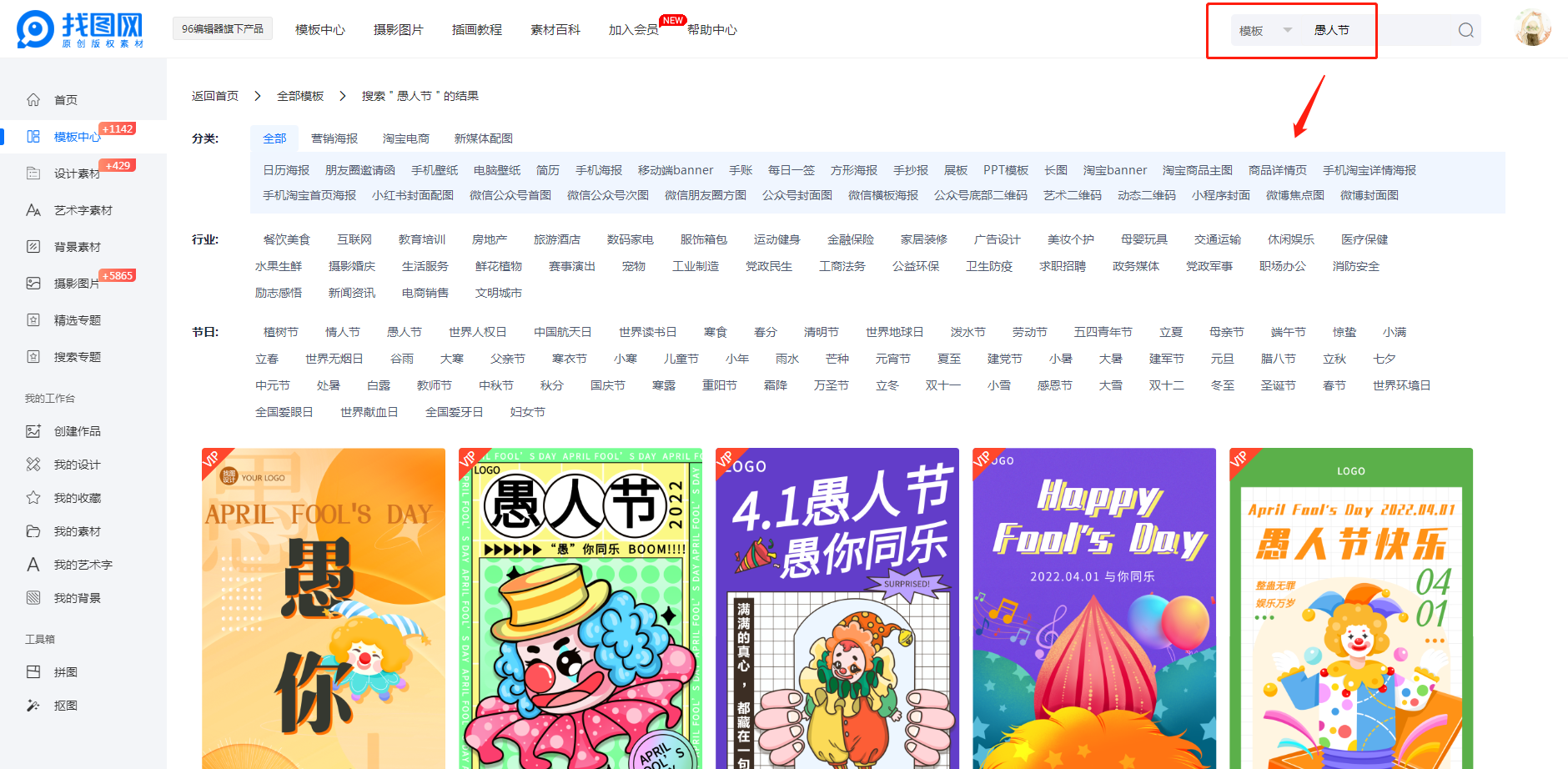Click the 返回首页 breadcrumb link

coord(215,96)
